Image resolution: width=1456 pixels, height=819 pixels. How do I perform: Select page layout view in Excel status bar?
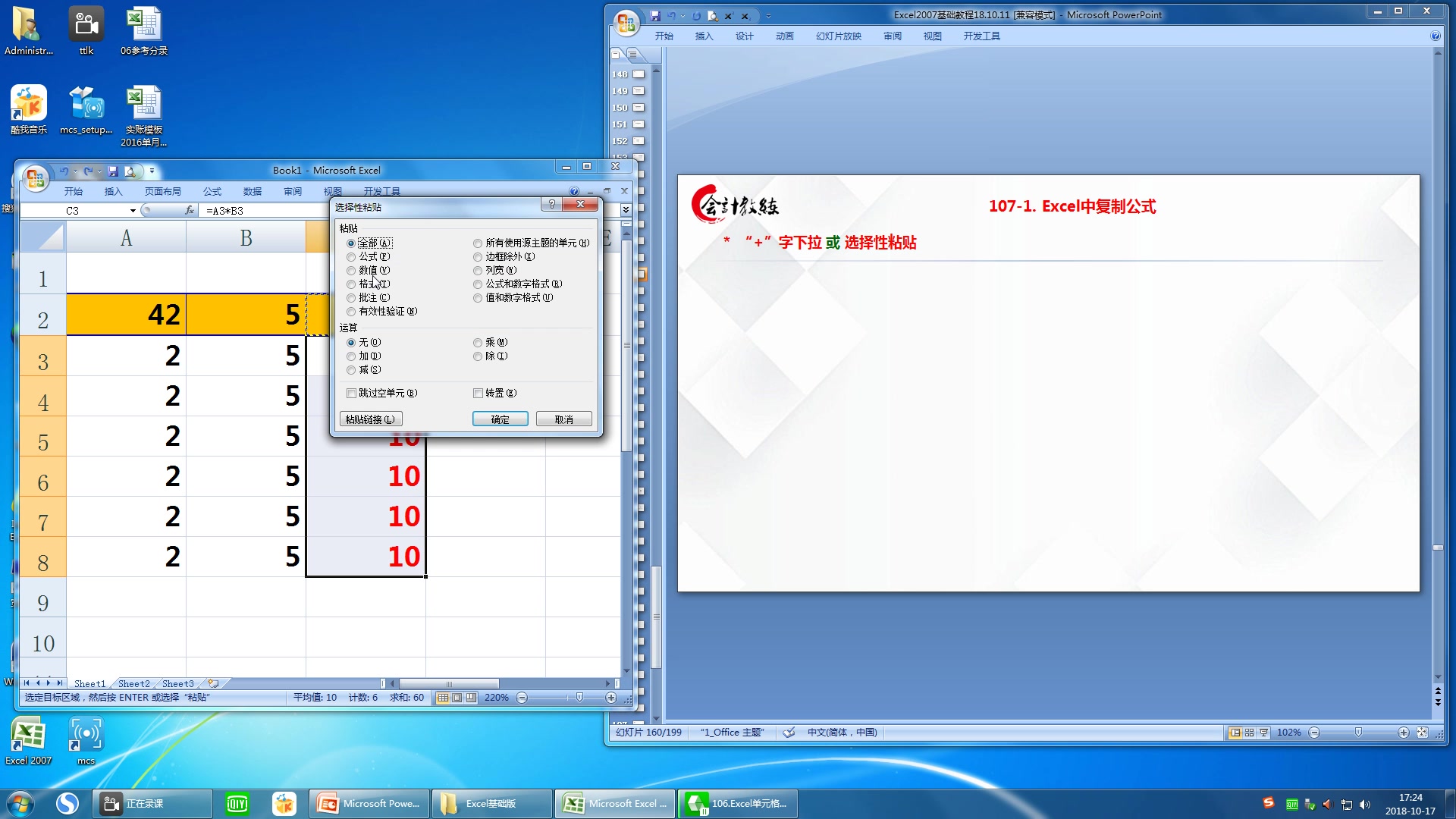coord(457,698)
